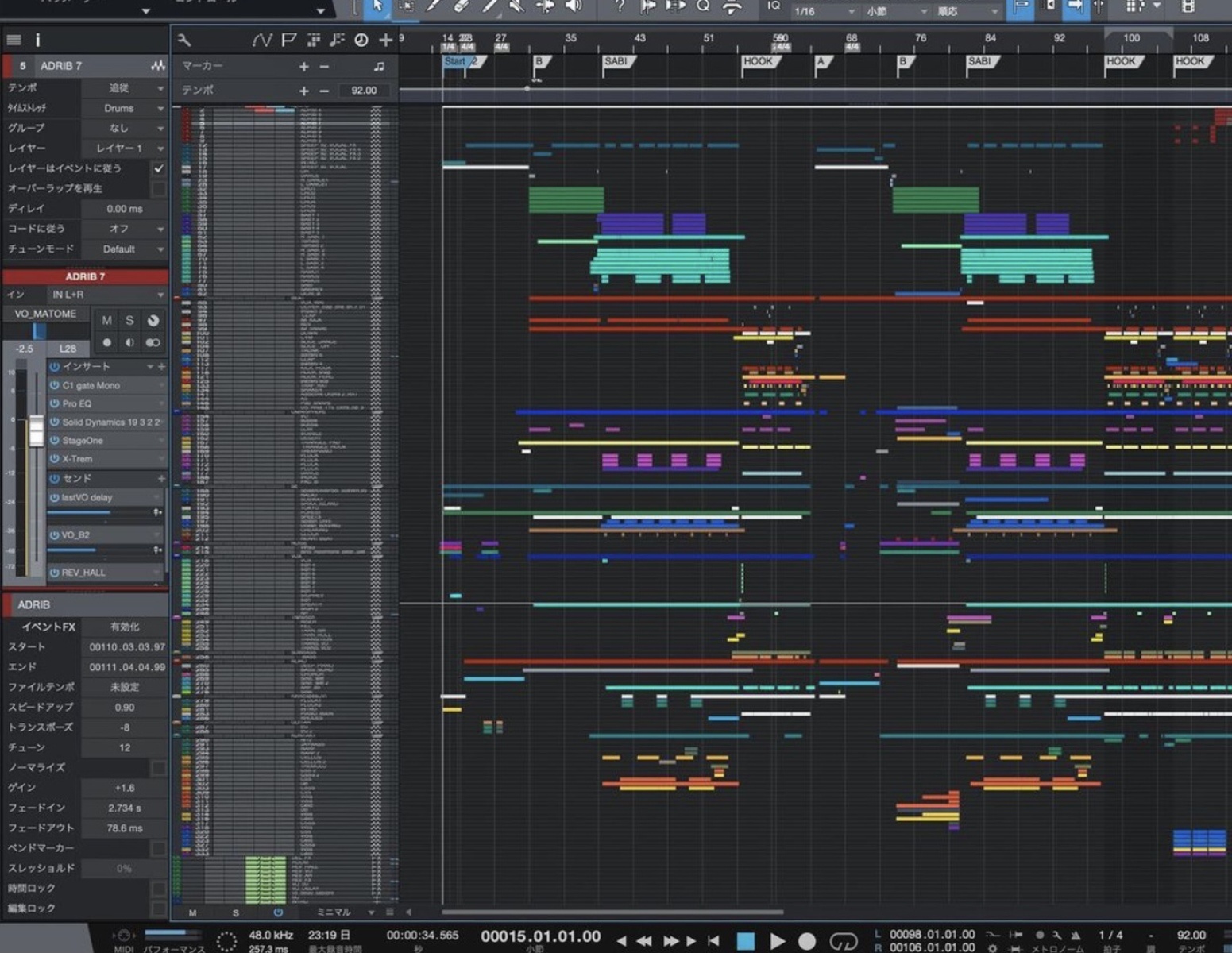Bypass the Pro EQ insert power button
The height and width of the screenshot is (953, 1232).
[55, 404]
